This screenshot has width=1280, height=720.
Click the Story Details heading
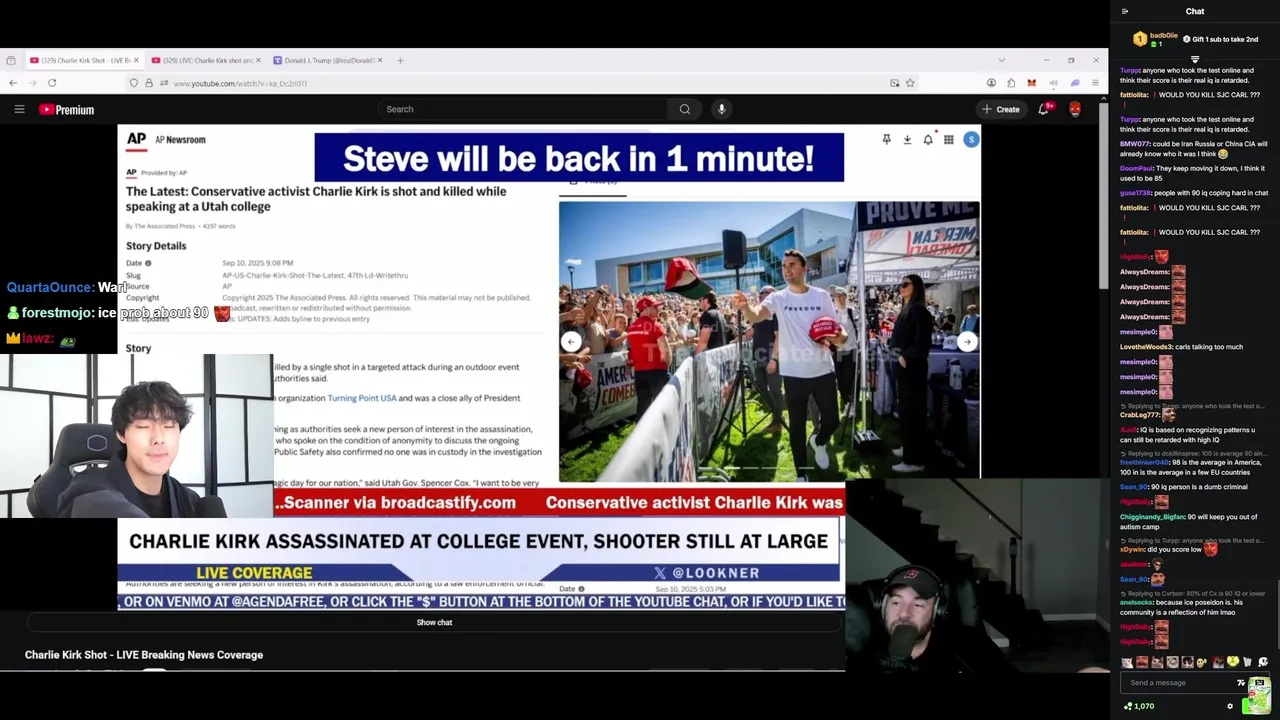[x=156, y=246]
